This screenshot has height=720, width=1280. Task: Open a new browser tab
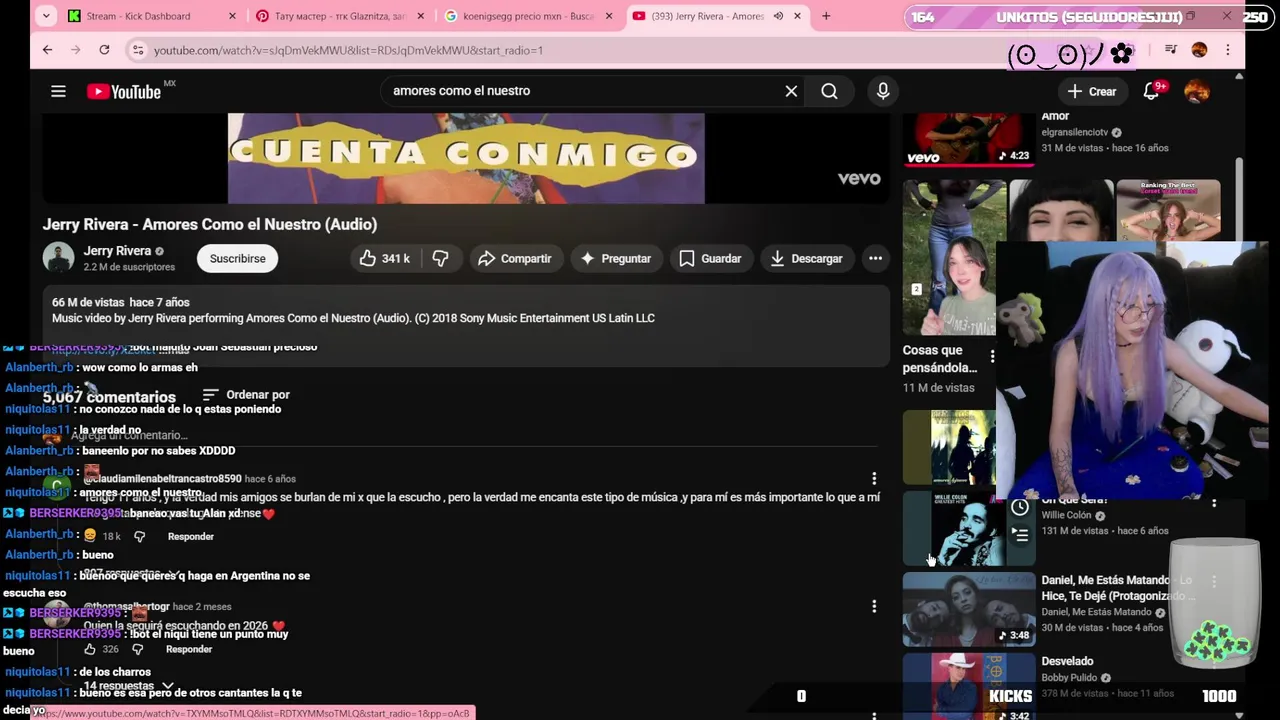pos(826,16)
